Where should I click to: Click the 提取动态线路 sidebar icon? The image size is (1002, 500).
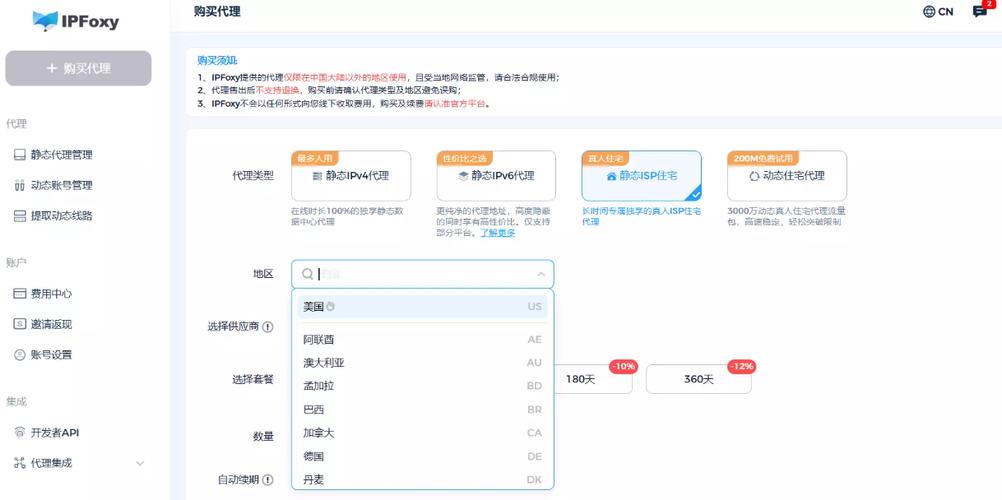coord(19,215)
